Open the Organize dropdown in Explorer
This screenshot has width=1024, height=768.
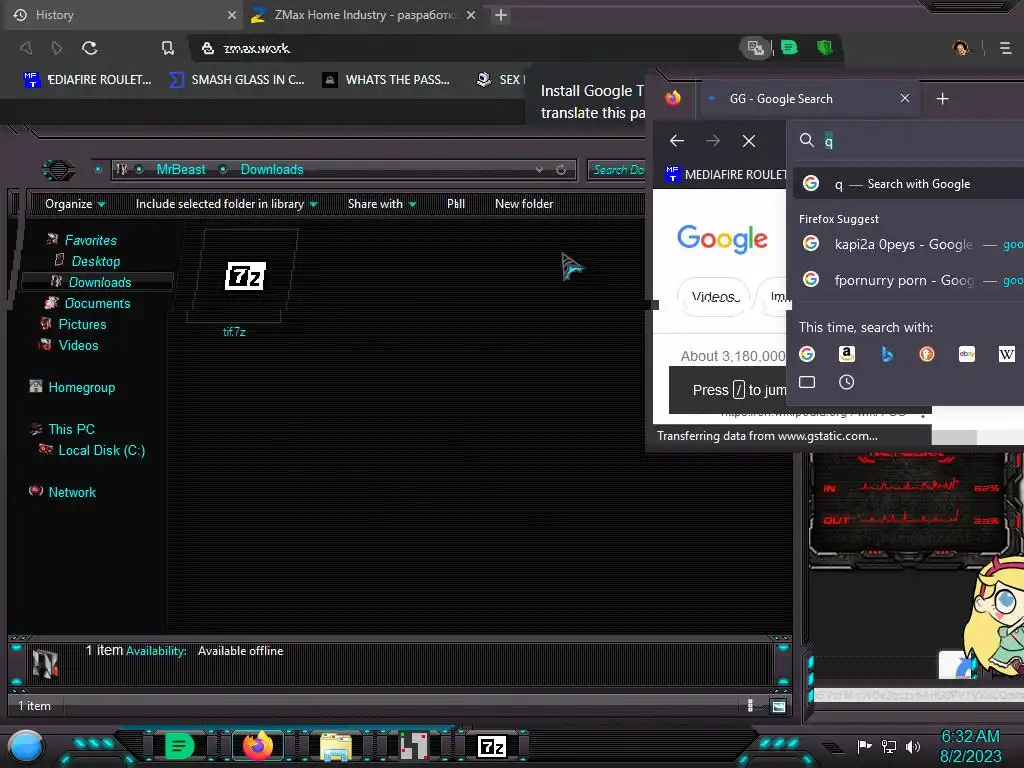coord(75,204)
